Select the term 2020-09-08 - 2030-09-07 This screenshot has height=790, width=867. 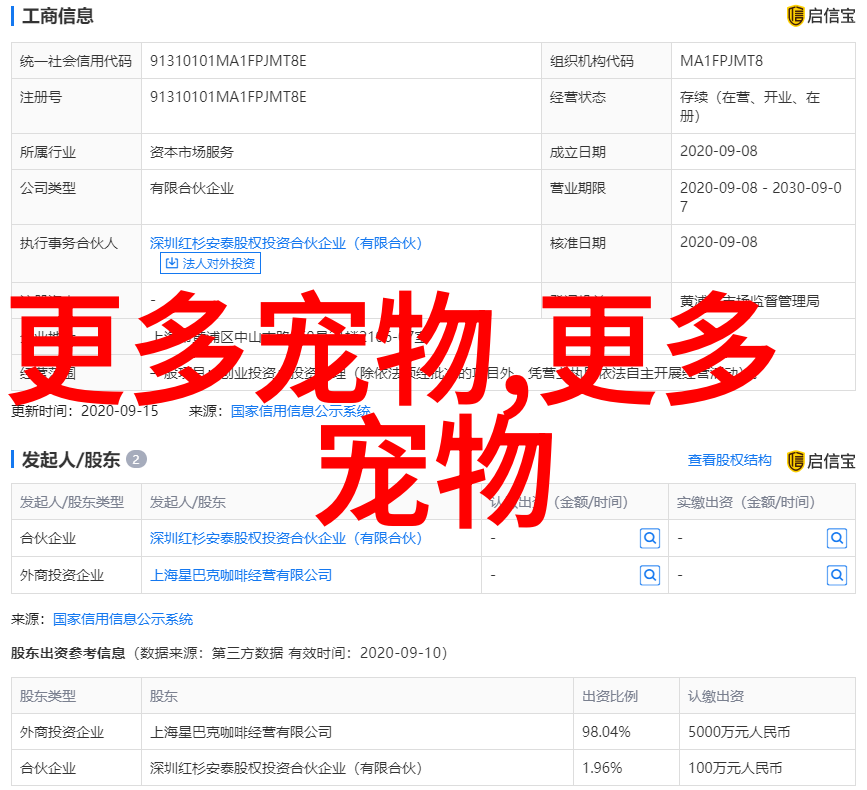click(761, 197)
